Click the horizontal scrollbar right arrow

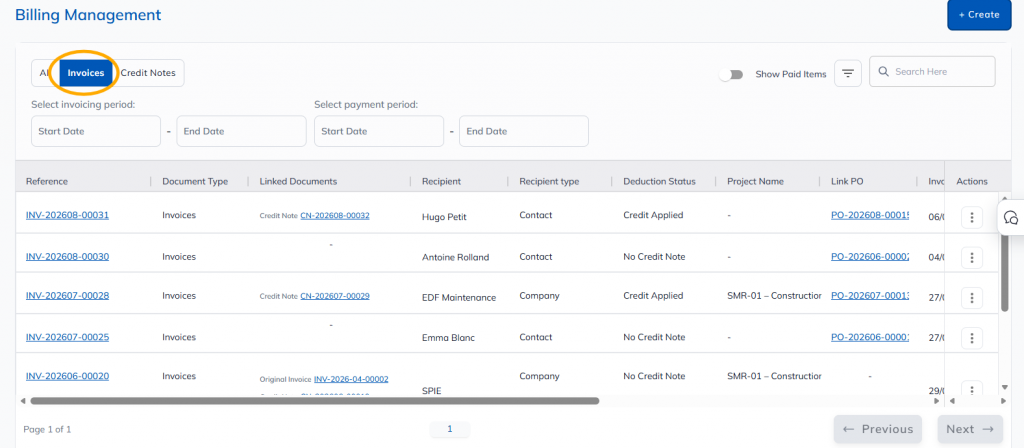[x=936, y=401]
